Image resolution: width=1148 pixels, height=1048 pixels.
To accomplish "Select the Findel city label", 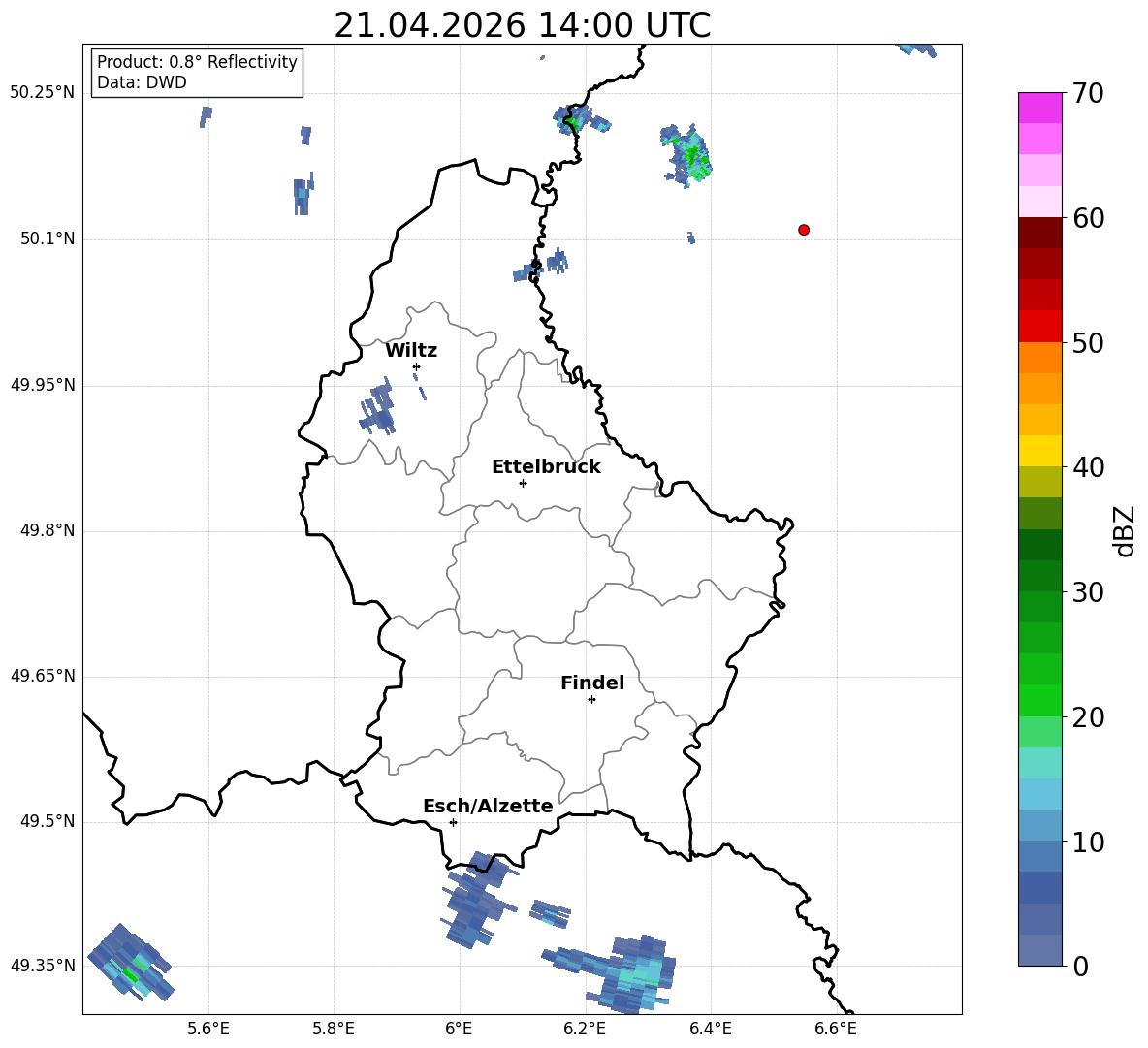I will tap(592, 683).
